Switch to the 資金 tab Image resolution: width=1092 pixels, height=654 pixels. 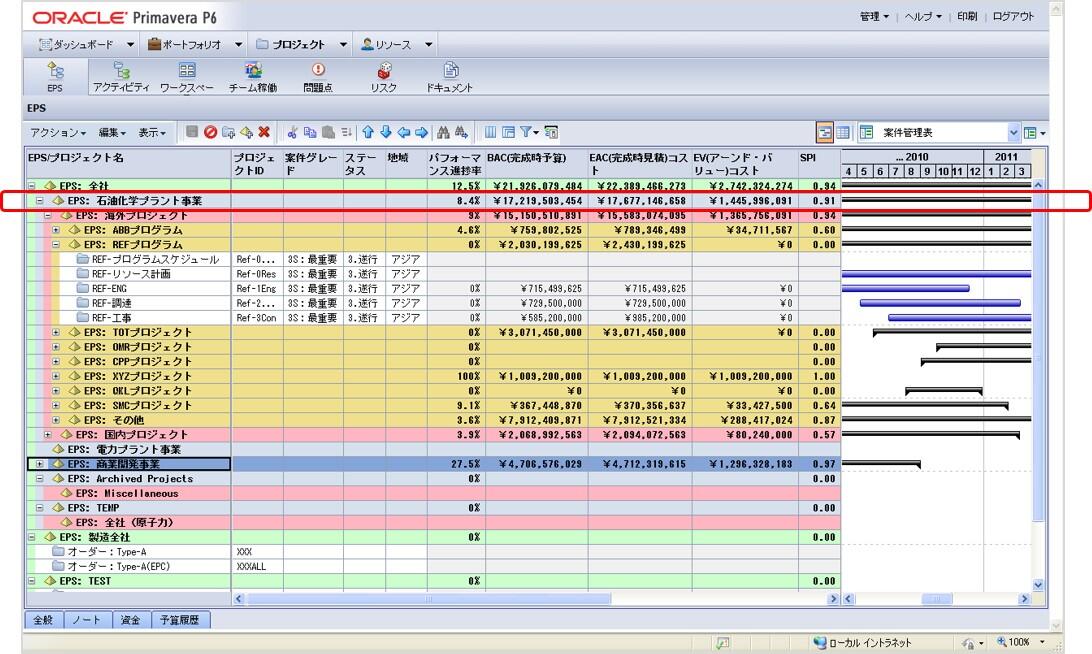pyautogui.click(x=130, y=620)
